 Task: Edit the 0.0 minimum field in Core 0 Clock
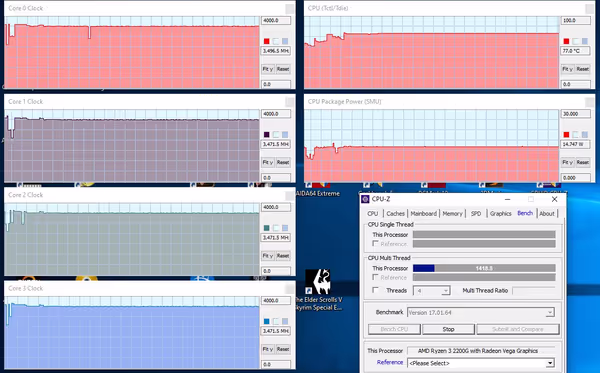point(276,84)
